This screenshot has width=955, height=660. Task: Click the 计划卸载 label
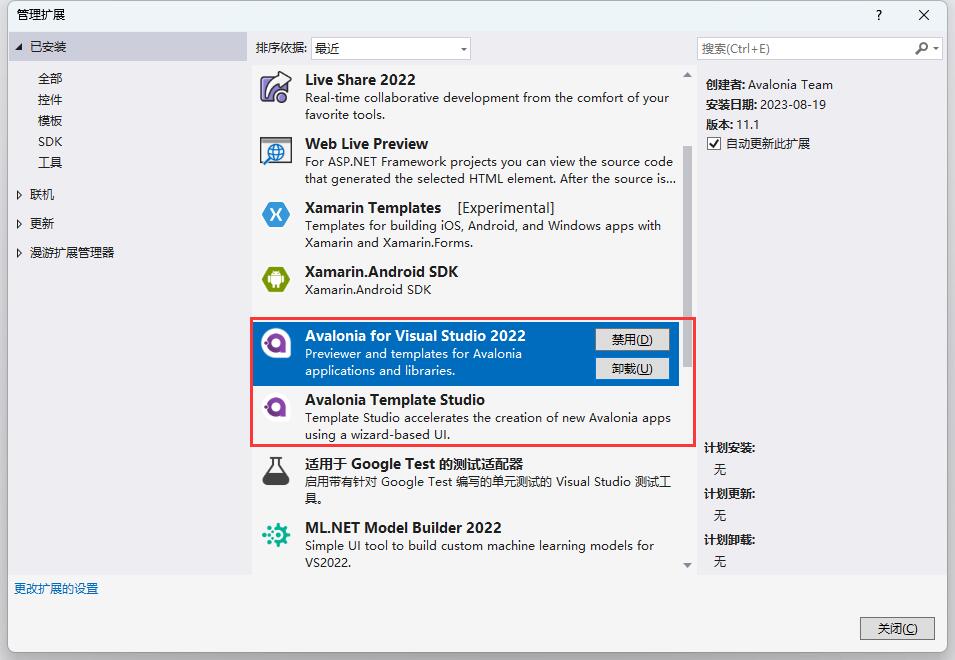pyautogui.click(x=730, y=540)
